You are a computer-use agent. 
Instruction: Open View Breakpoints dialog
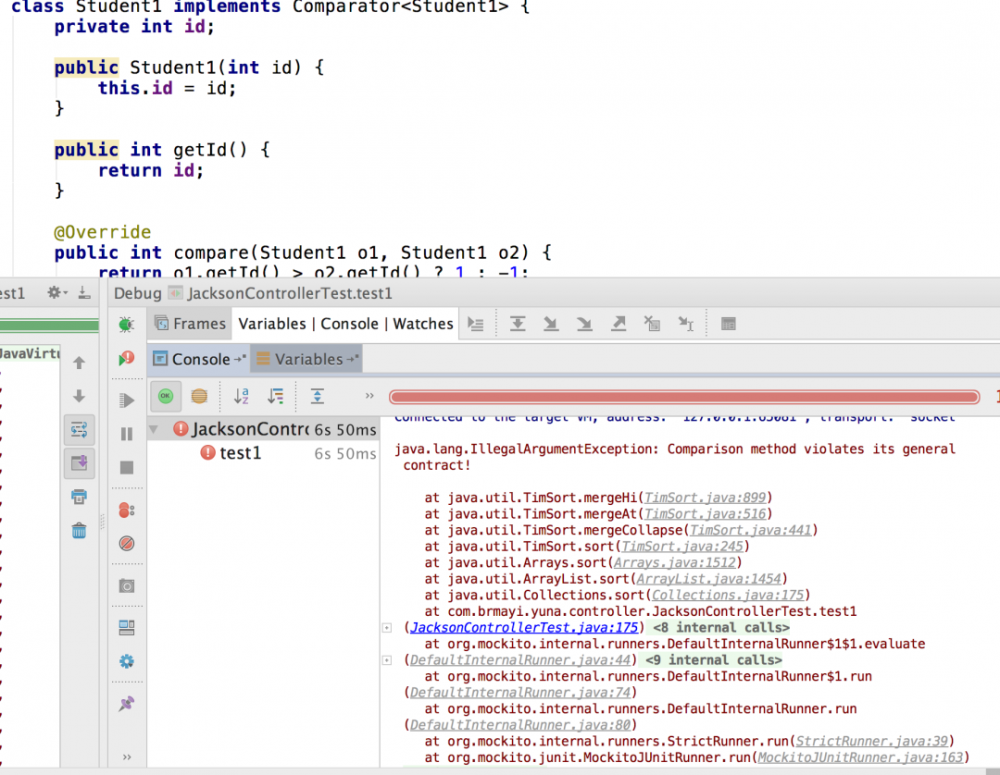click(126, 510)
